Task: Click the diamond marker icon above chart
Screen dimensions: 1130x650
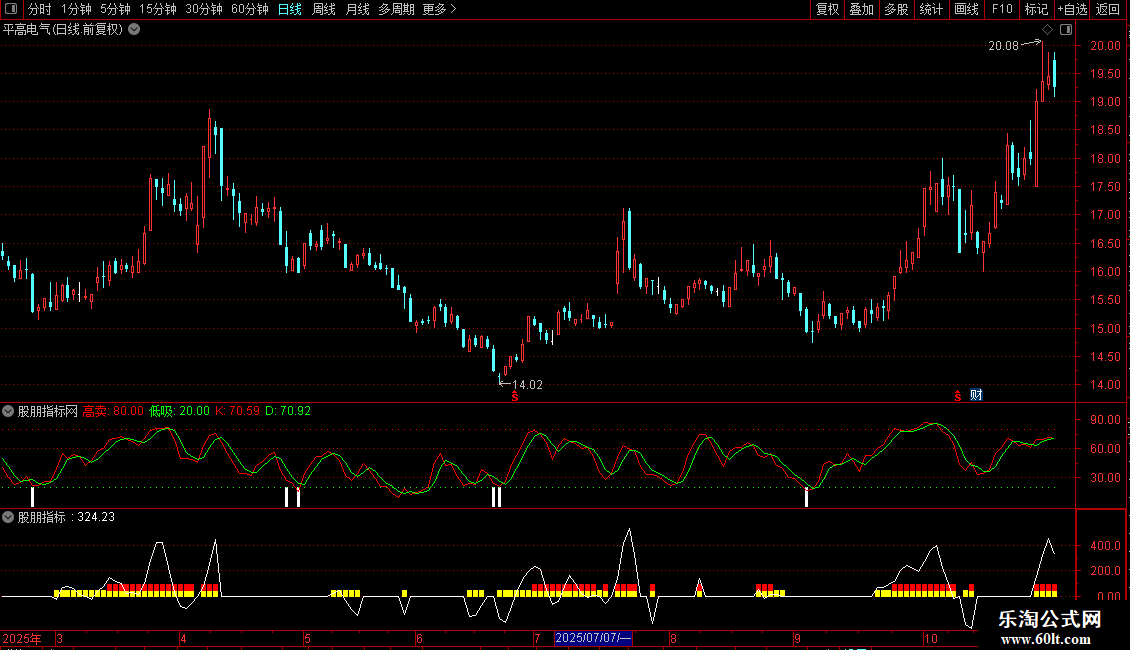Action: [x=1047, y=30]
